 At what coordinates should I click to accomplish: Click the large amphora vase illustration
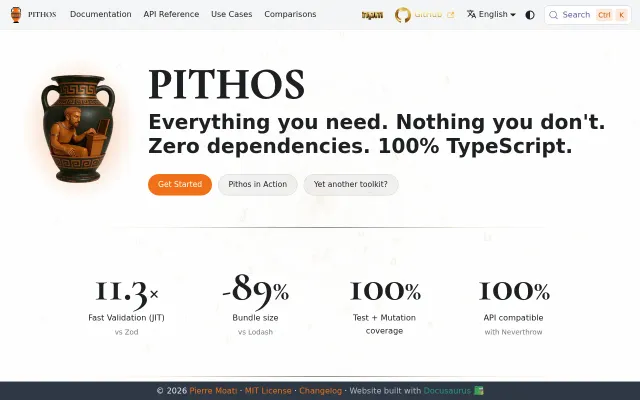point(78,128)
